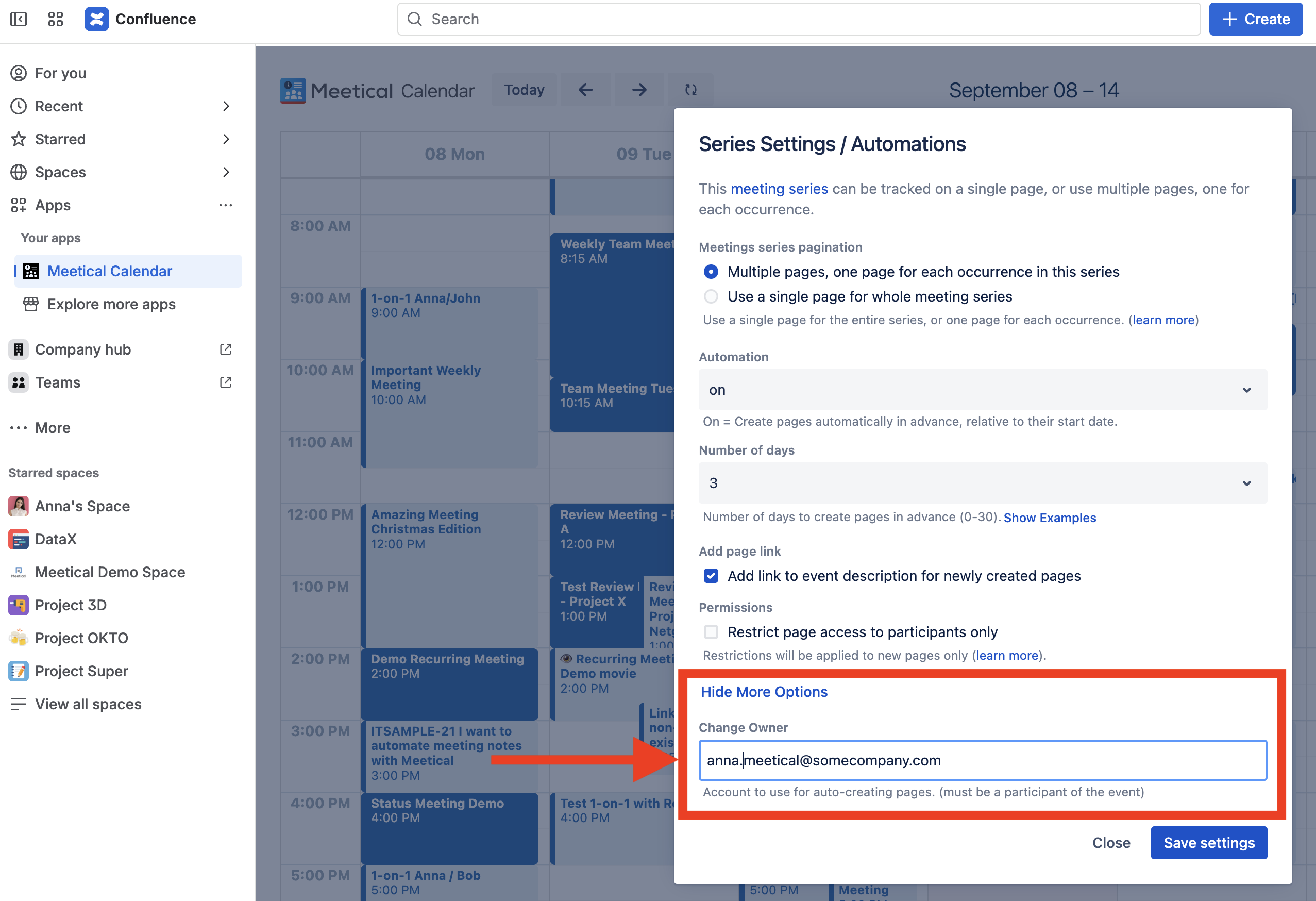Click the Spaces globe icon
The width and height of the screenshot is (1316, 901).
click(x=19, y=172)
